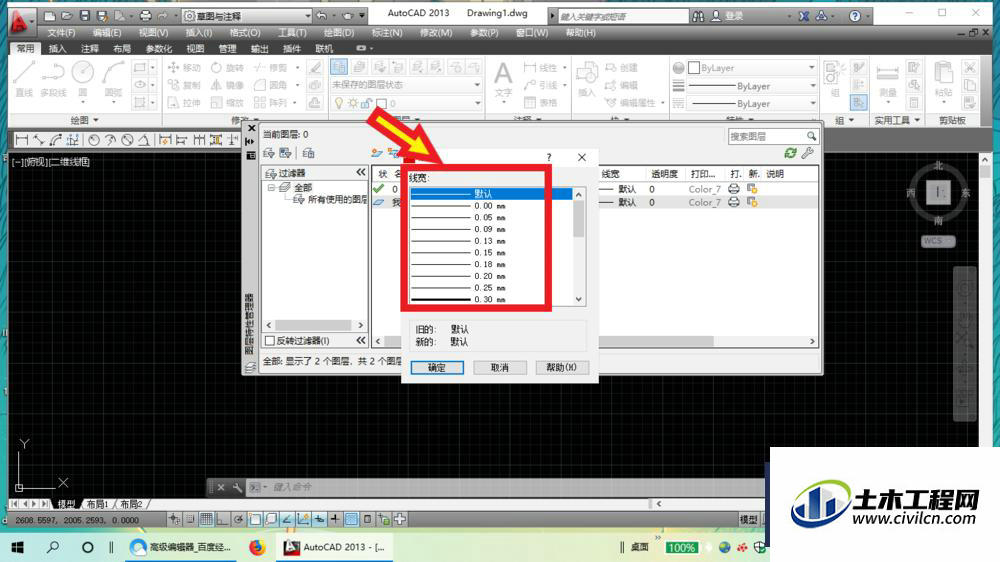Click the printer plot icon for layer 0

733,189
